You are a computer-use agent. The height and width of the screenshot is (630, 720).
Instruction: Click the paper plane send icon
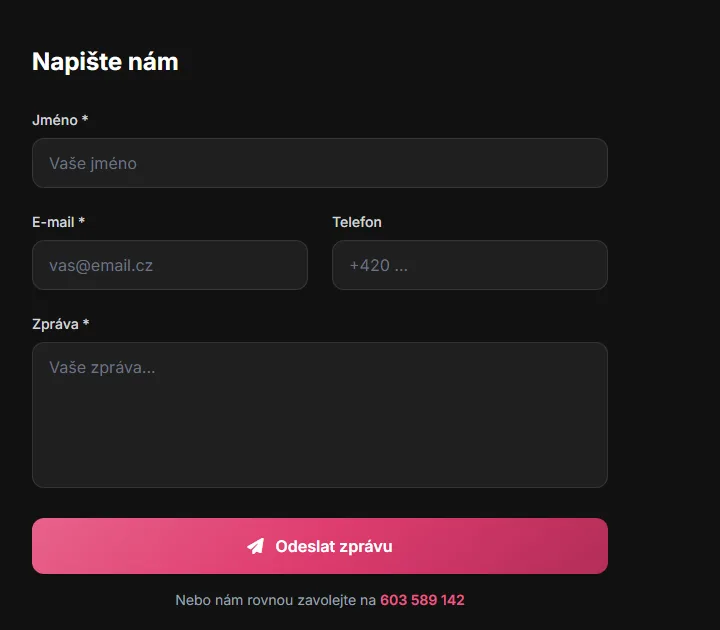pyautogui.click(x=256, y=546)
